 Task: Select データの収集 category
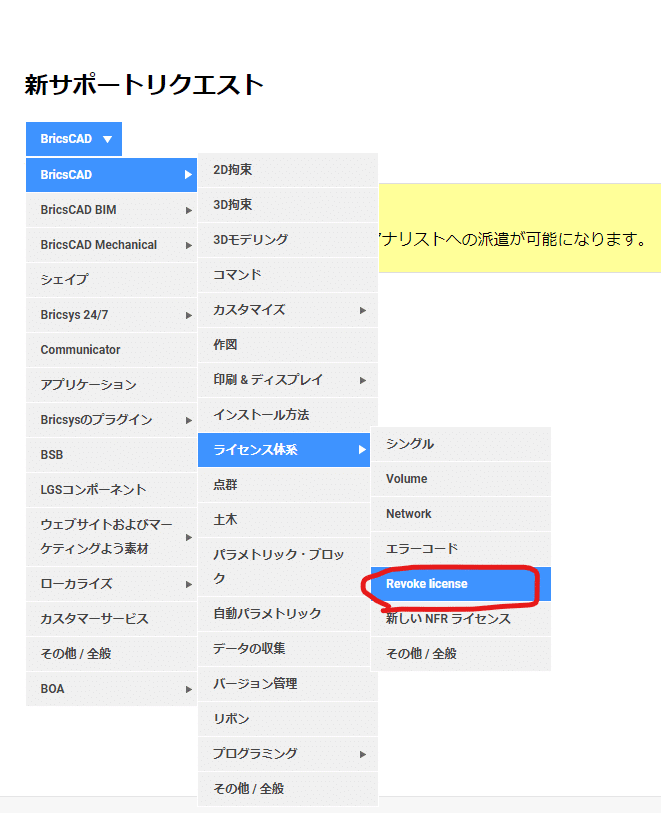(x=284, y=649)
